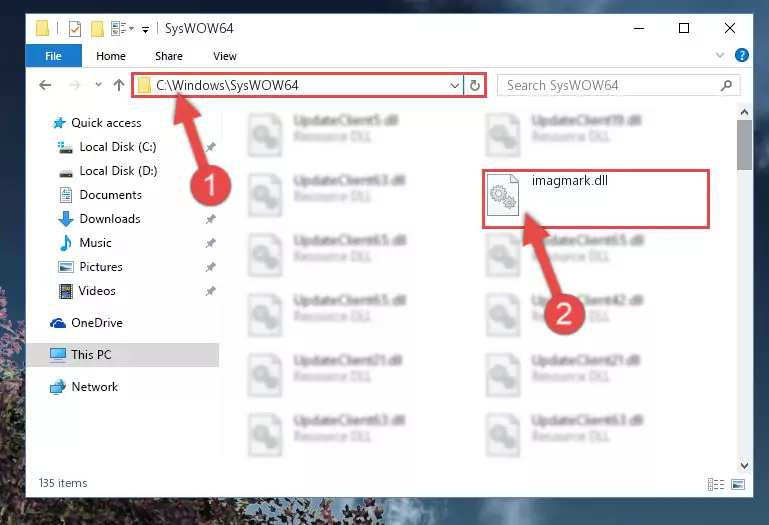This screenshot has height=525, width=769.
Task: Click the Music note icon
Action: pos(66,243)
